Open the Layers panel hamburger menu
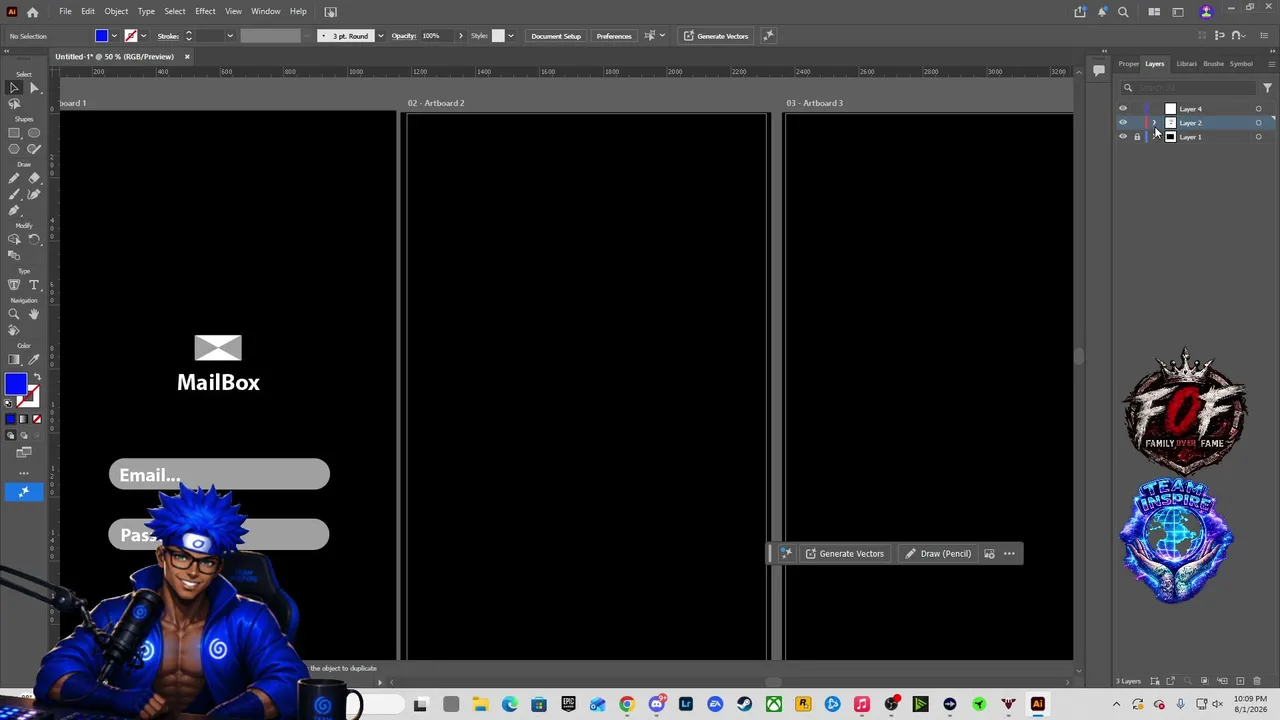This screenshot has width=1280, height=720. (1271, 64)
